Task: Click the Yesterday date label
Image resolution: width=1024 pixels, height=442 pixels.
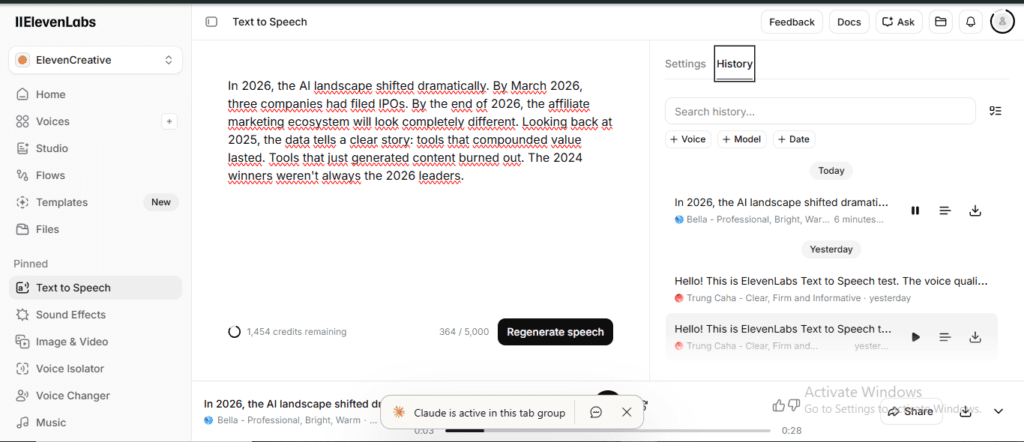Action: tap(831, 249)
